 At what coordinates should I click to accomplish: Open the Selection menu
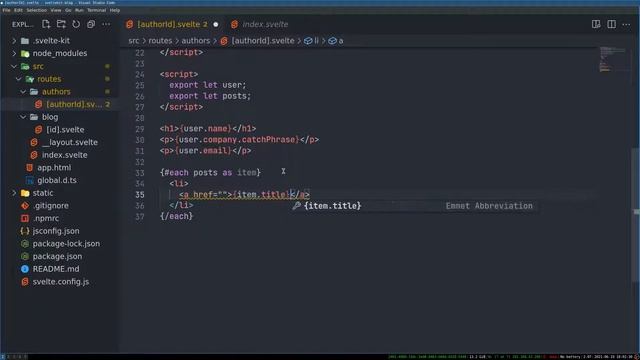pos(37,10)
